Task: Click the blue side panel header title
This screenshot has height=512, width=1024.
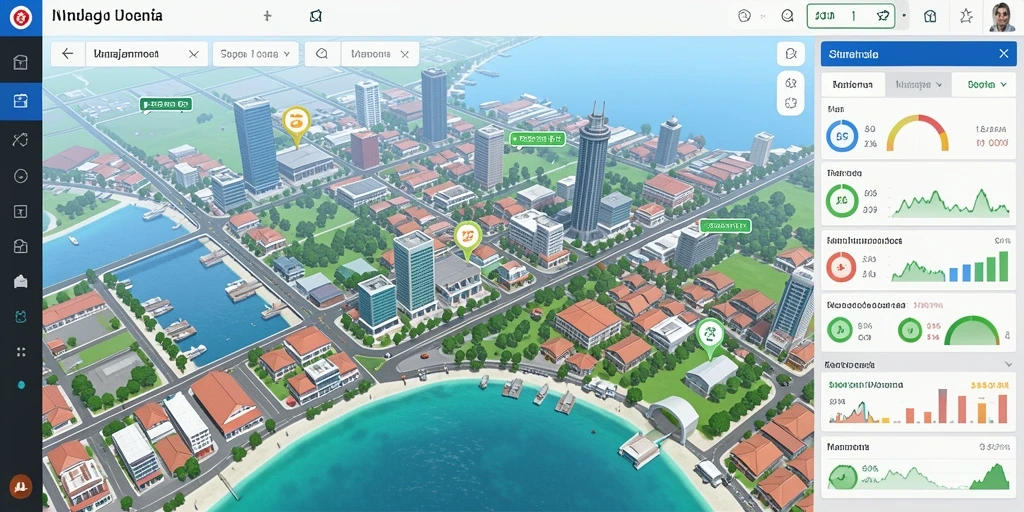Action: [x=854, y=54]
